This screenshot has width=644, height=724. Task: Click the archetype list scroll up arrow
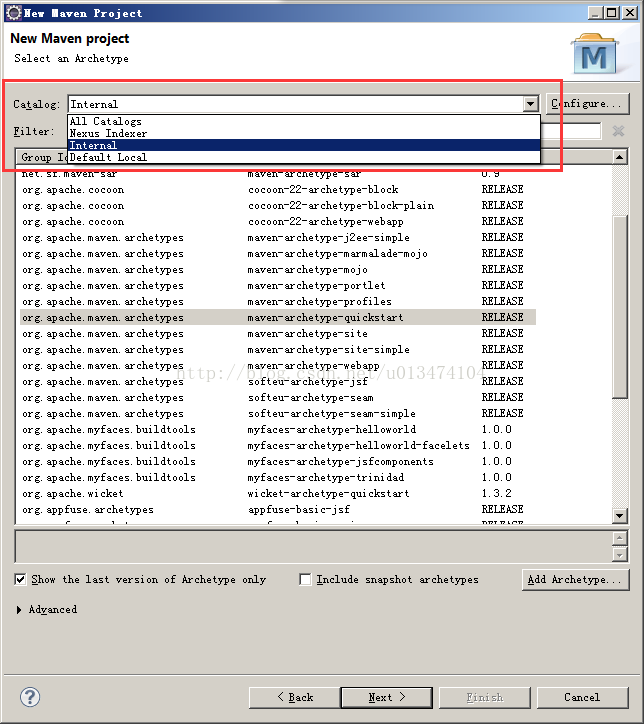tap(620, 157)
